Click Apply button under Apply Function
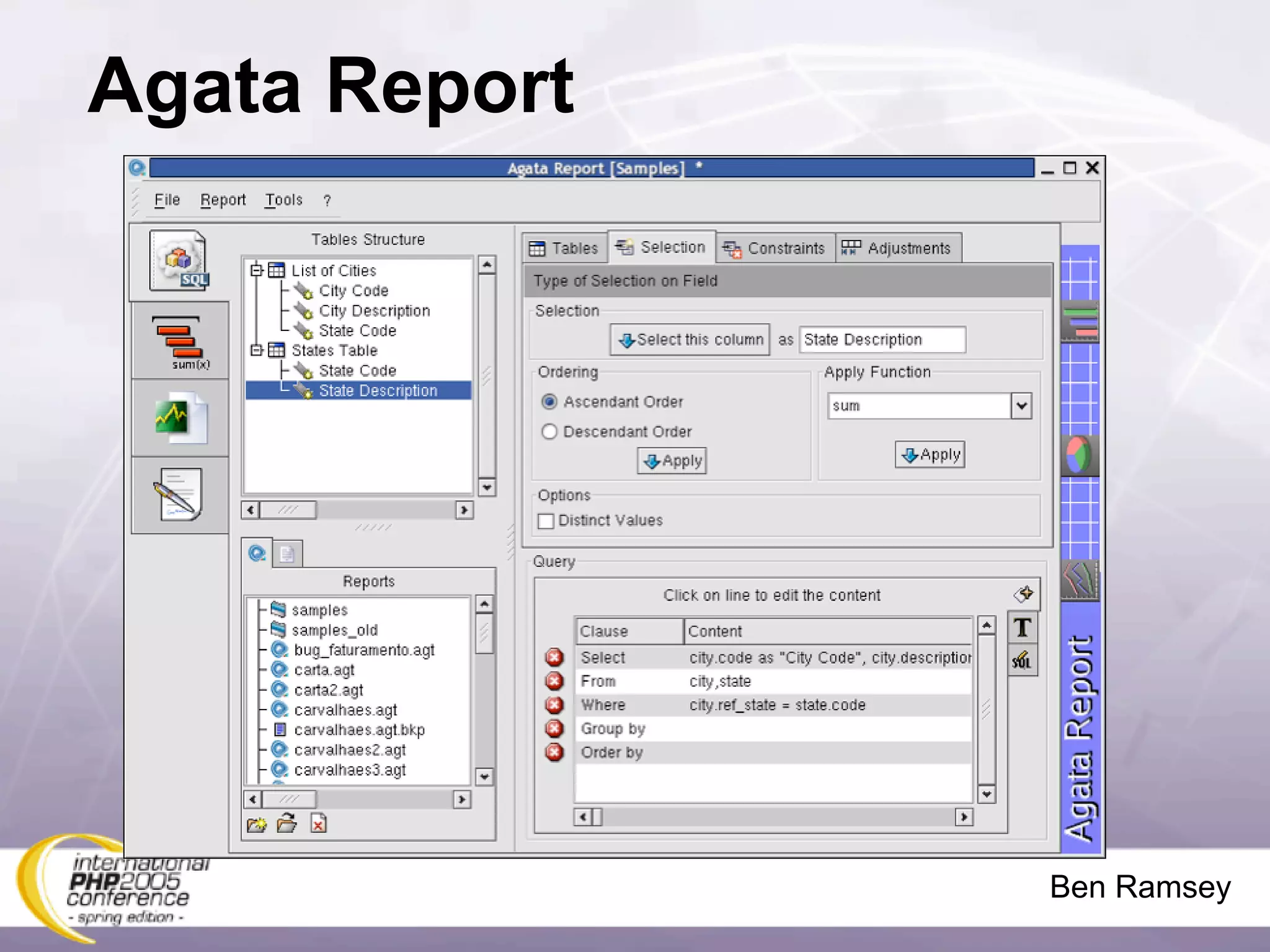The image size is (1270, 952). pyautogui.click(x=930, y=454)
